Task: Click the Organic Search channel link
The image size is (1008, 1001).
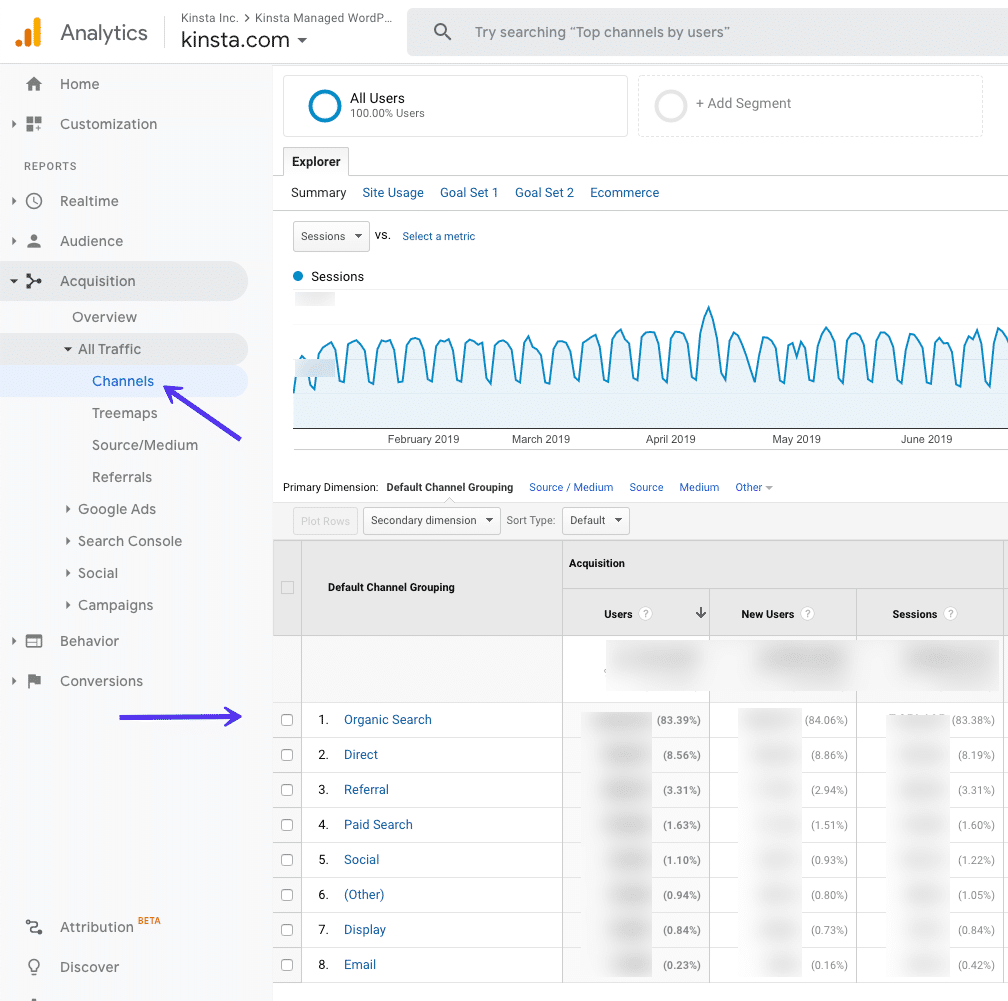Action: (387, 719)
